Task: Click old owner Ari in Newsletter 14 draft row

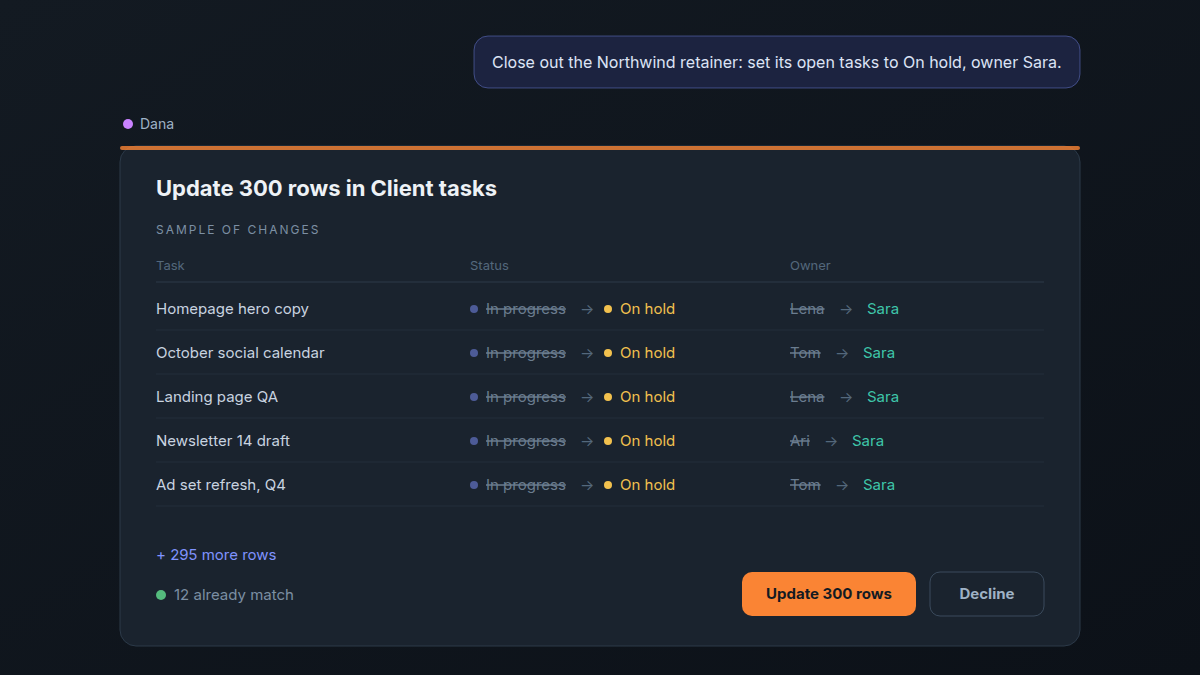Action: 800,441
